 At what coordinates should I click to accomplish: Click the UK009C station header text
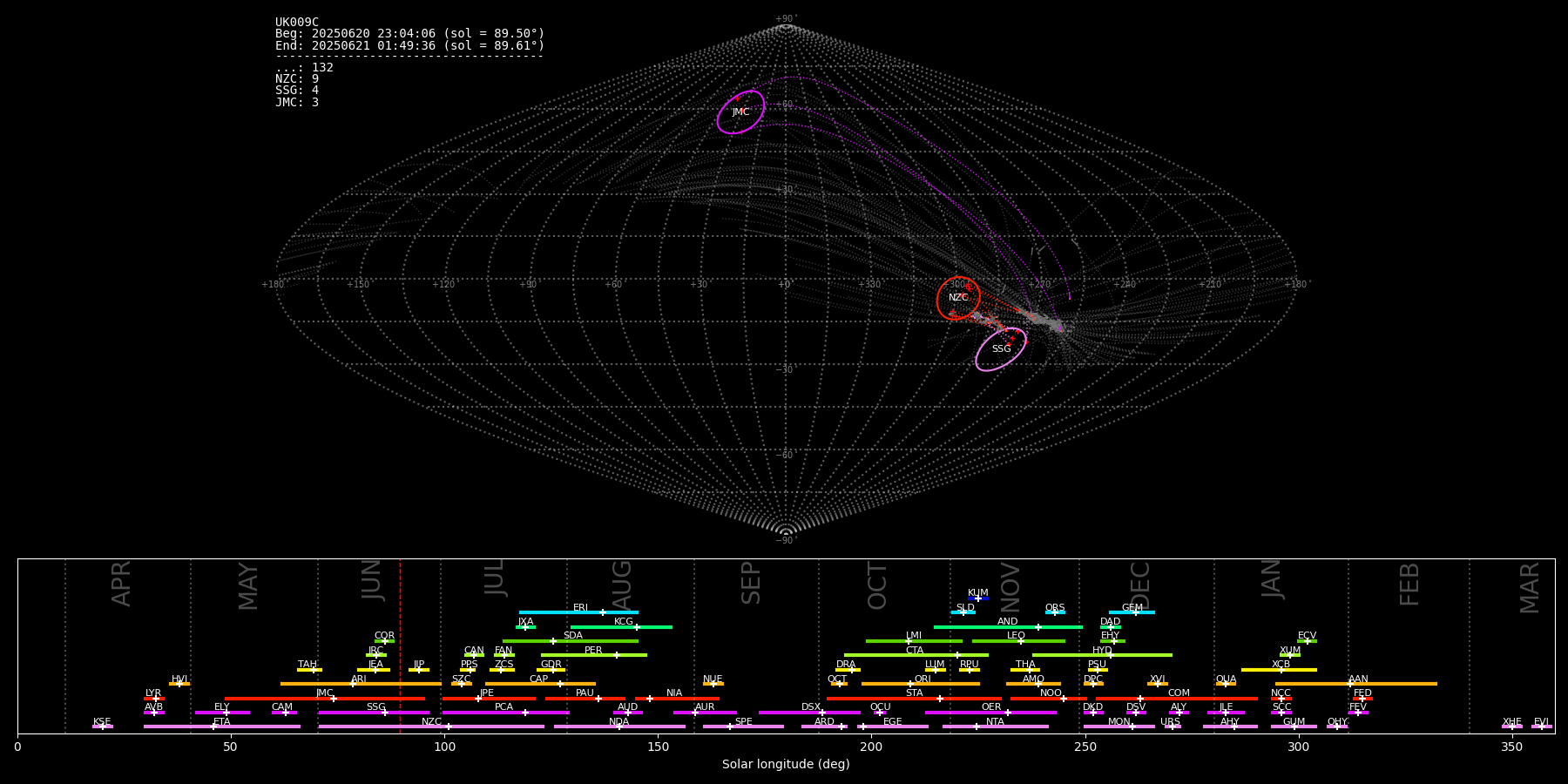(297, 23)
